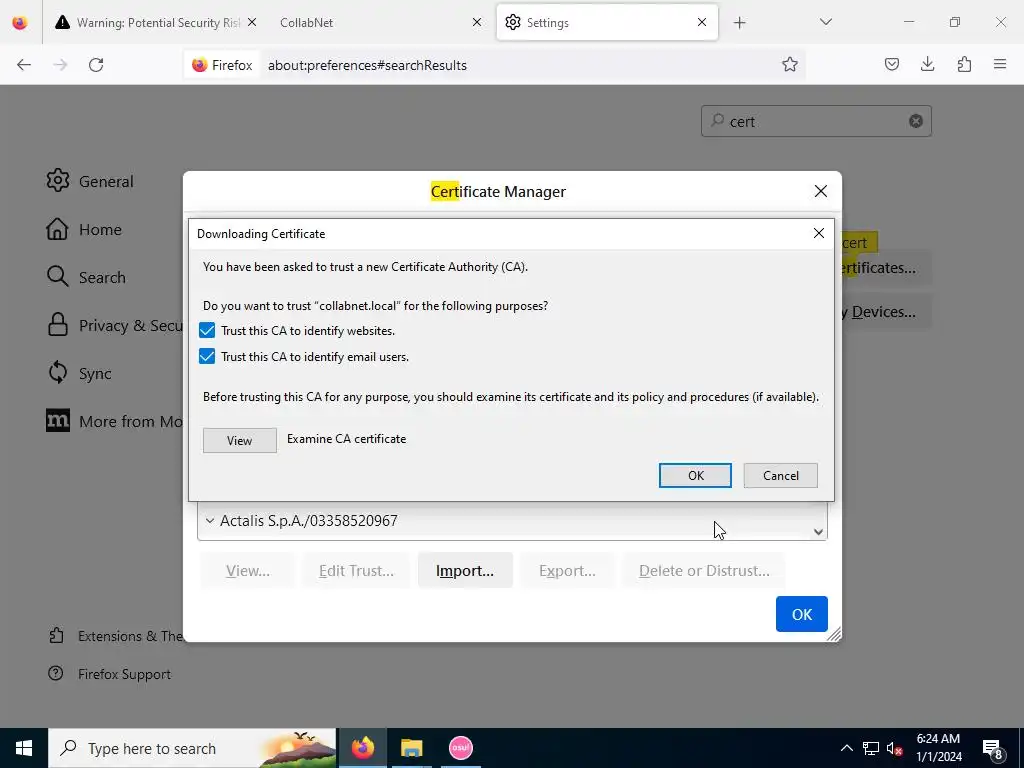This screenshot has height=768, width=1024.
Task: Click the Import... button in Certificate Manager
Action: (x=465, y=571)
